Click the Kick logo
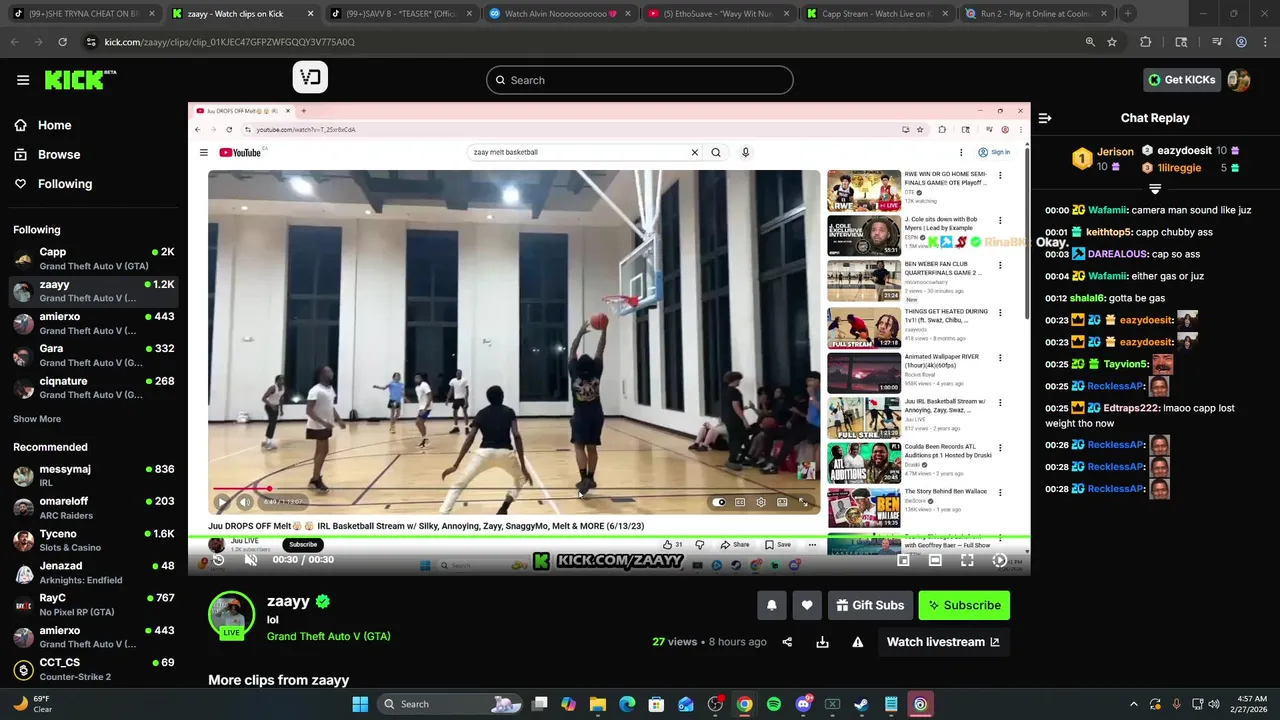The height and width of the screenshot is (720, 1280). click(81, 80)
